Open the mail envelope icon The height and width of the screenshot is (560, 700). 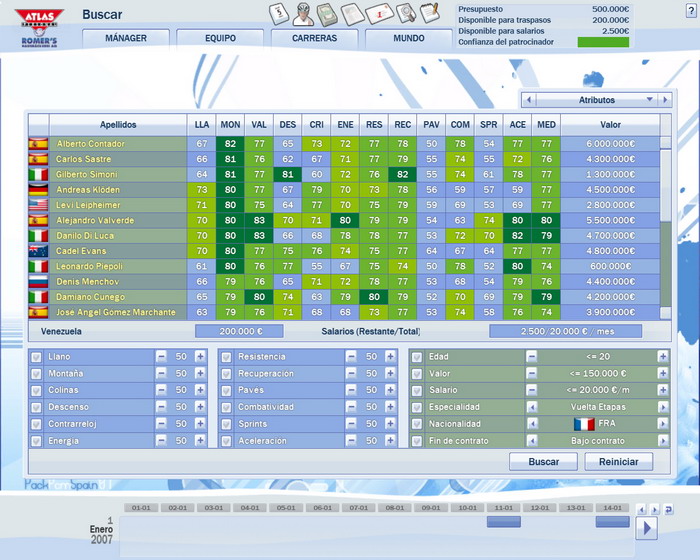click(379, 14)
